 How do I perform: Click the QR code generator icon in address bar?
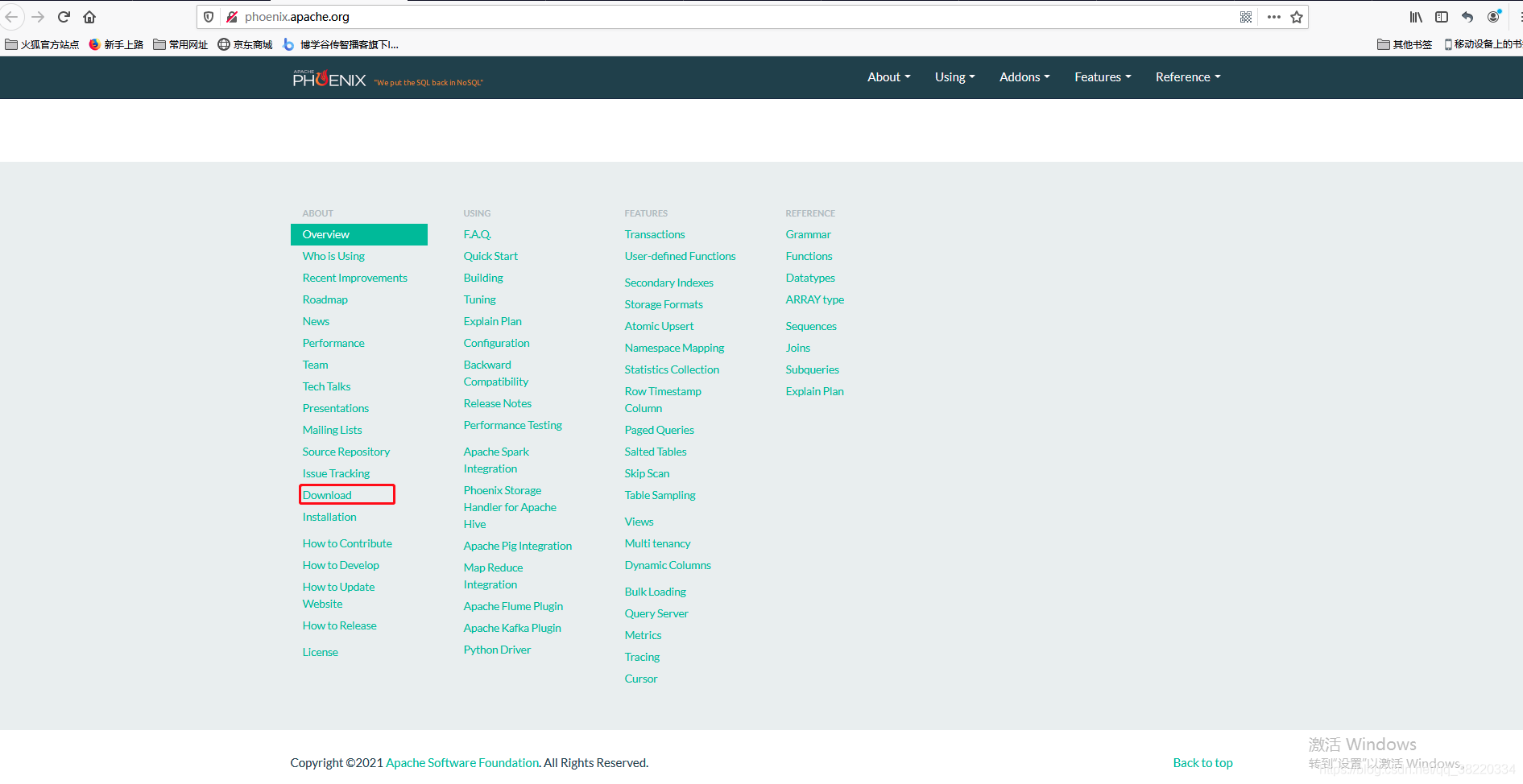pyautogui.click(x=1245, y=16)
